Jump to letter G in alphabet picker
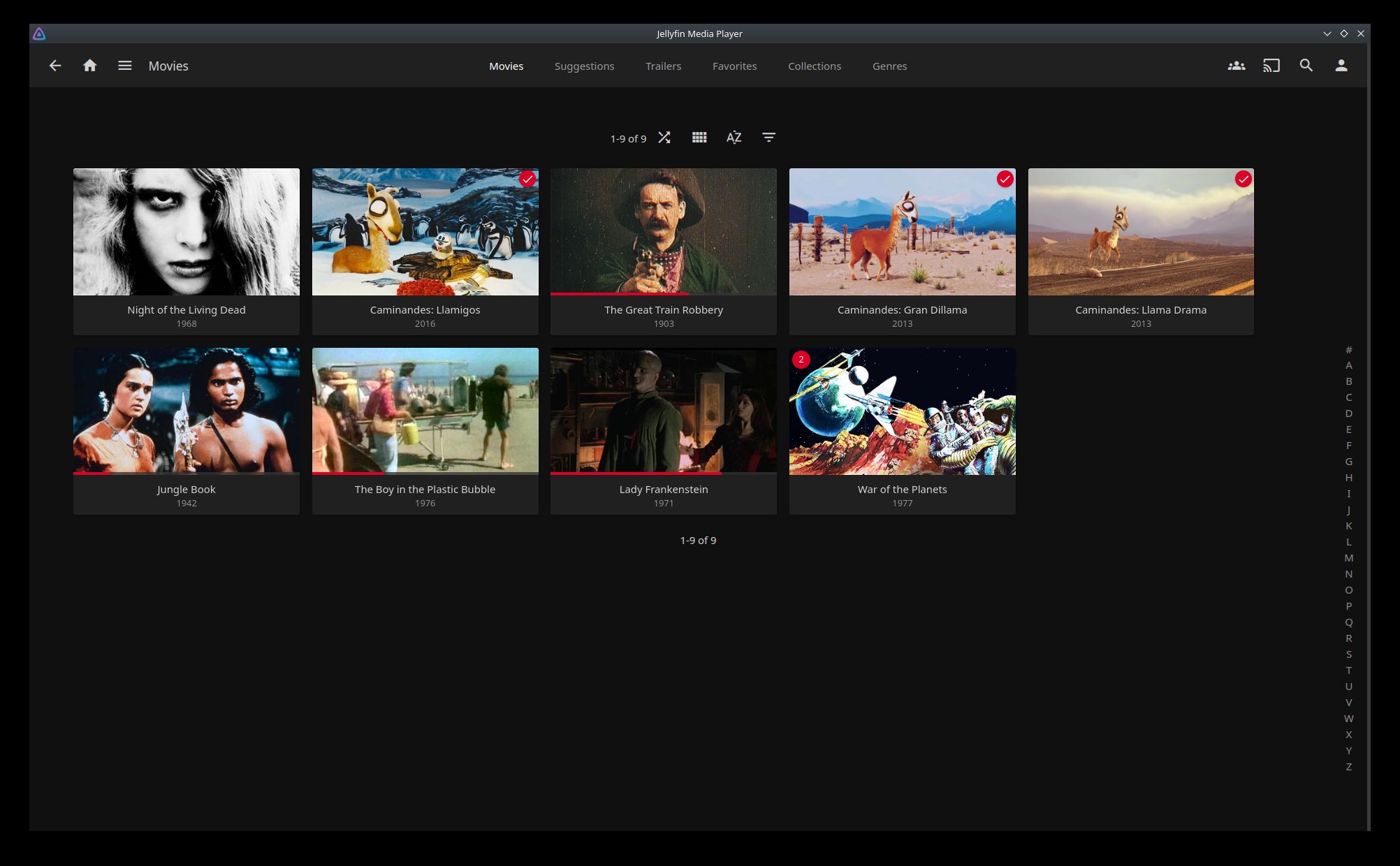1400x866 pixels. click(1348, 462)
